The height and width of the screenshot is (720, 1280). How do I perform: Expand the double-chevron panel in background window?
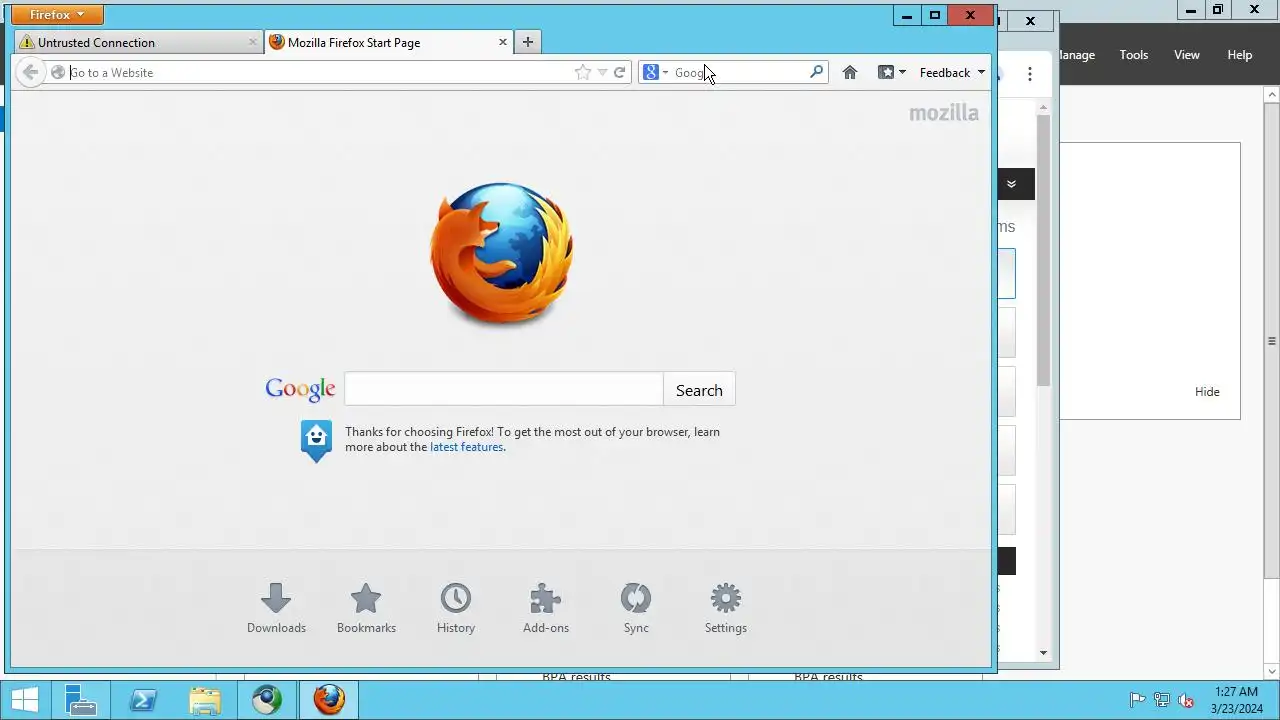[x=1011, y=184]
